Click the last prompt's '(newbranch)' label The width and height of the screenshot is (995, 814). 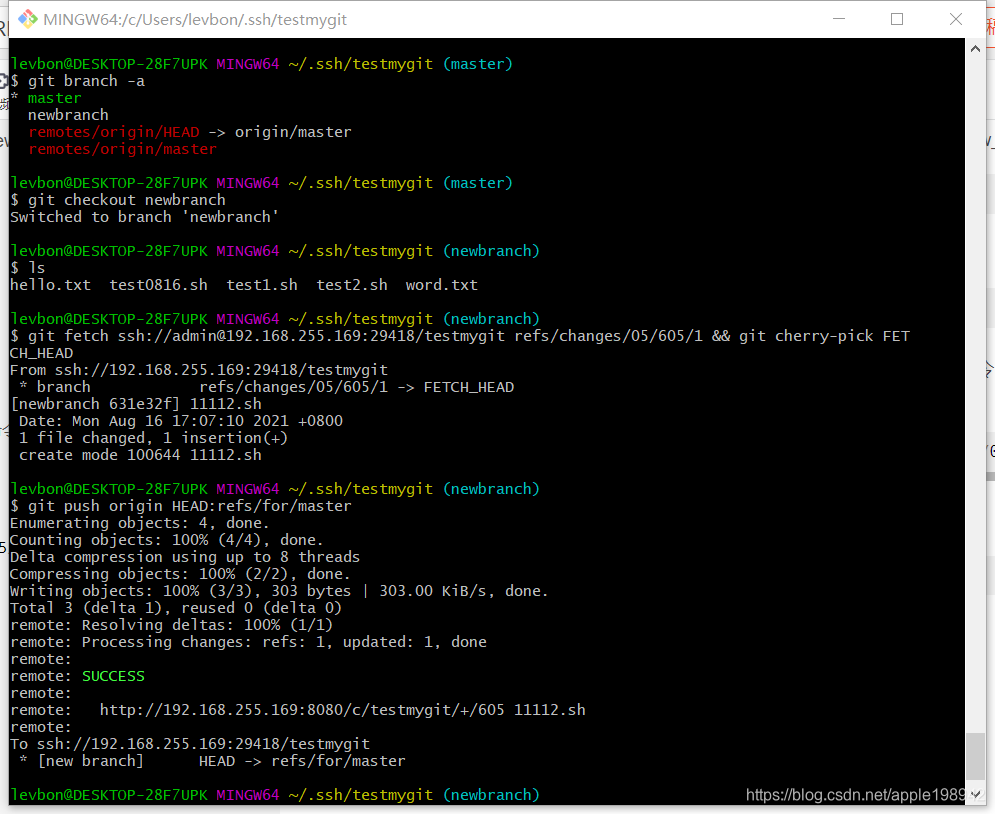tap(491, 795)
